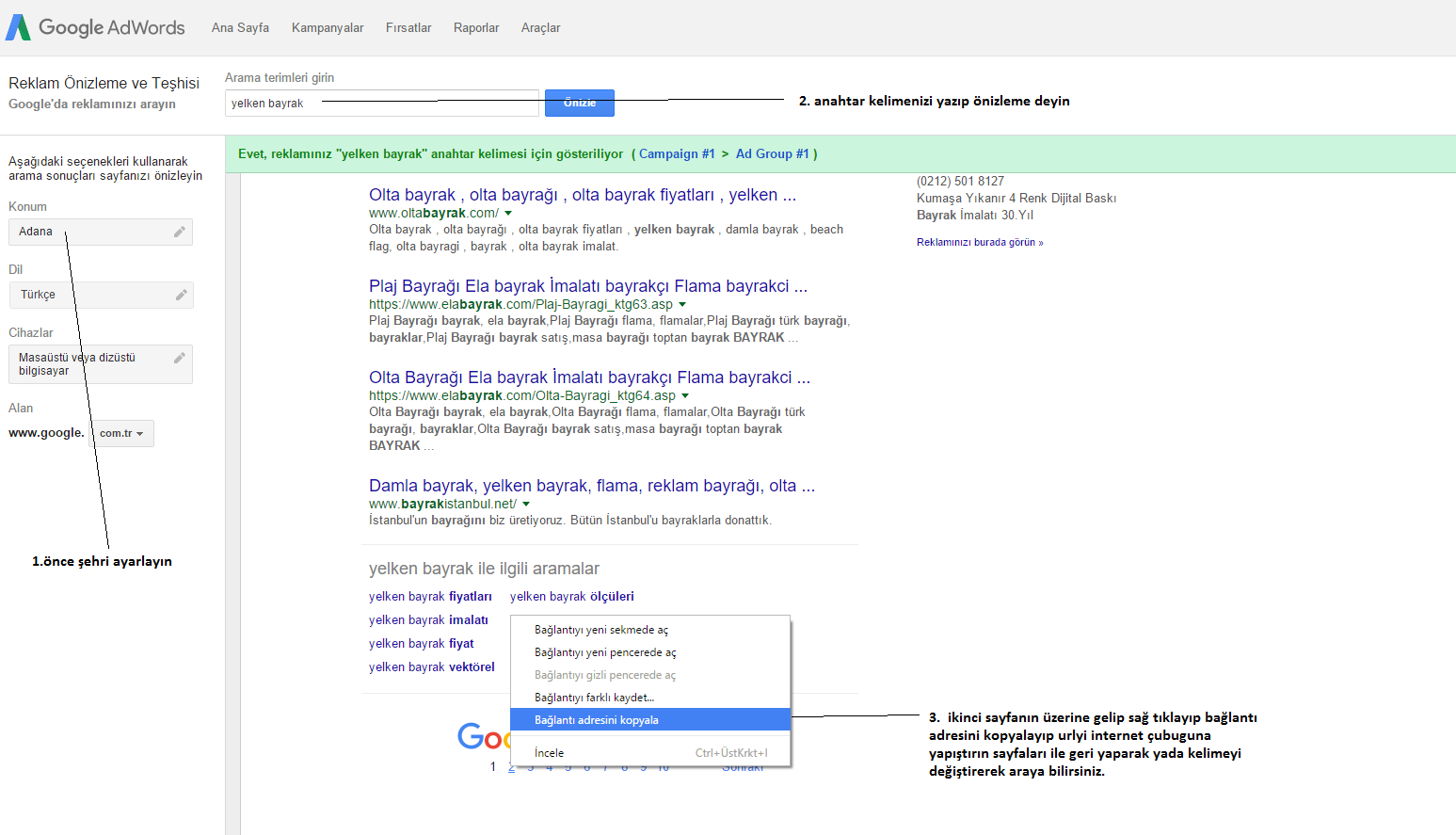This screenshot has width=1456, height=835.
Task: Go to the Kampanyalar tab
Action: pos(328,28)
